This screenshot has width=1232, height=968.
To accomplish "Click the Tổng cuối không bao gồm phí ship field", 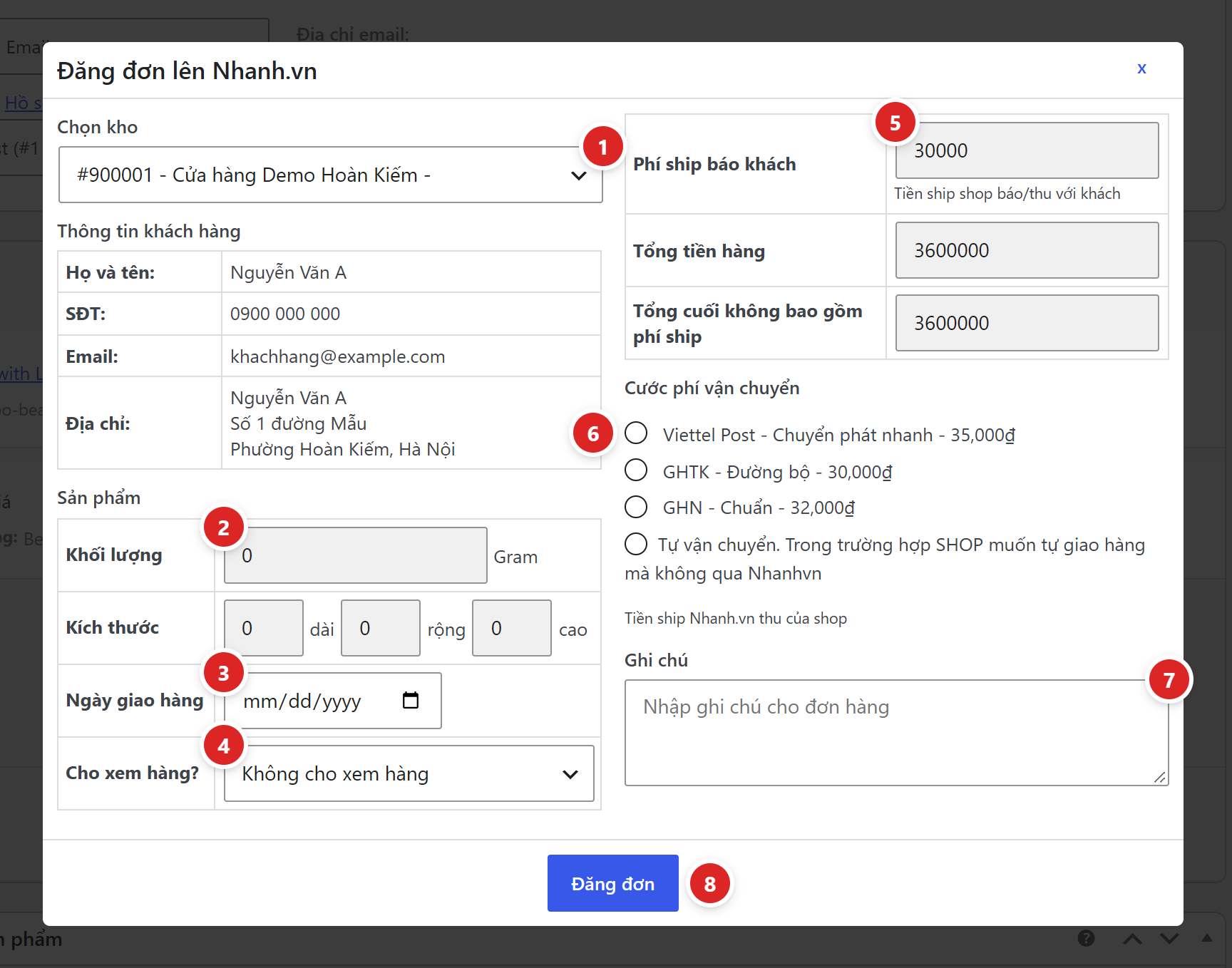I will click(1027, 323).
